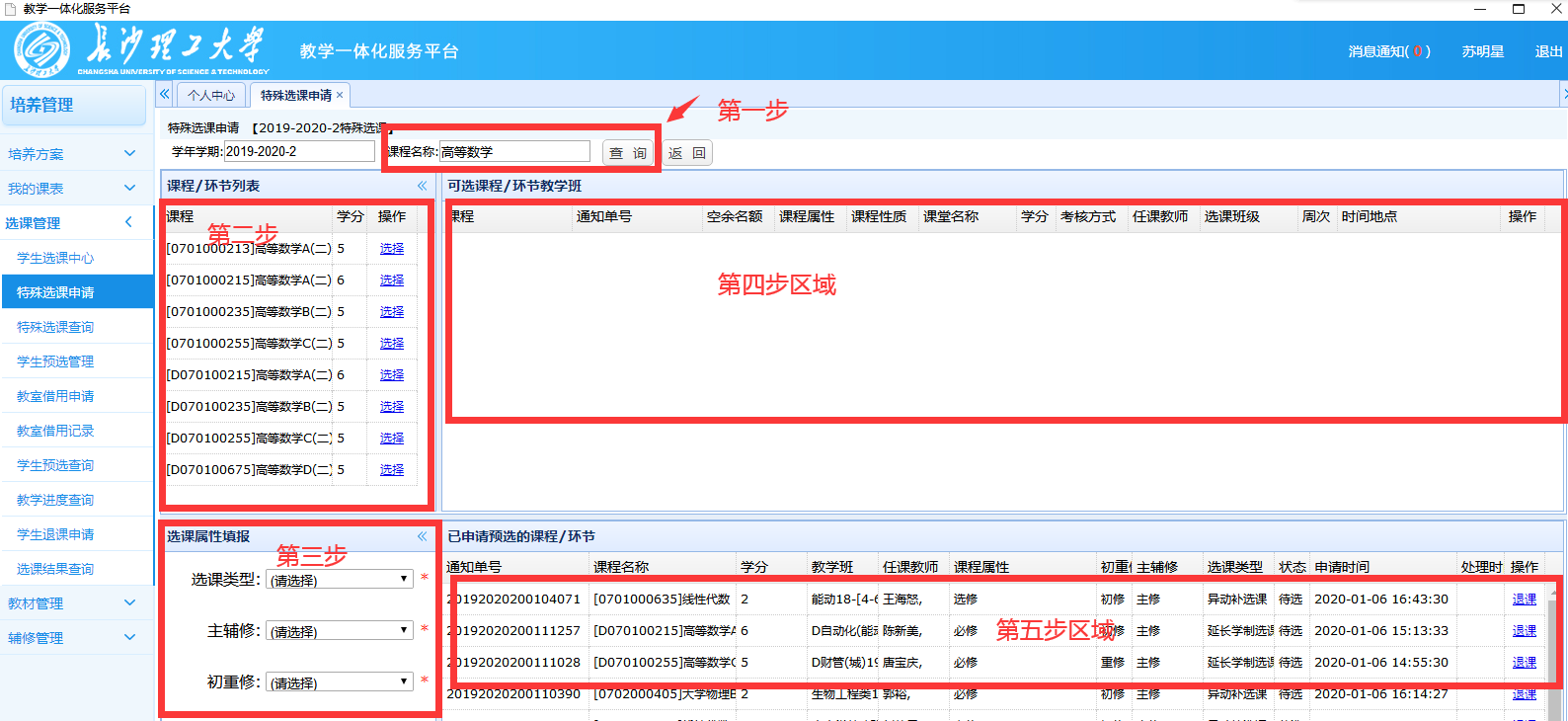Select course [0701000213]高等数学A(二)
This screenshot has width=1568, height=721.
coord(392,249)
